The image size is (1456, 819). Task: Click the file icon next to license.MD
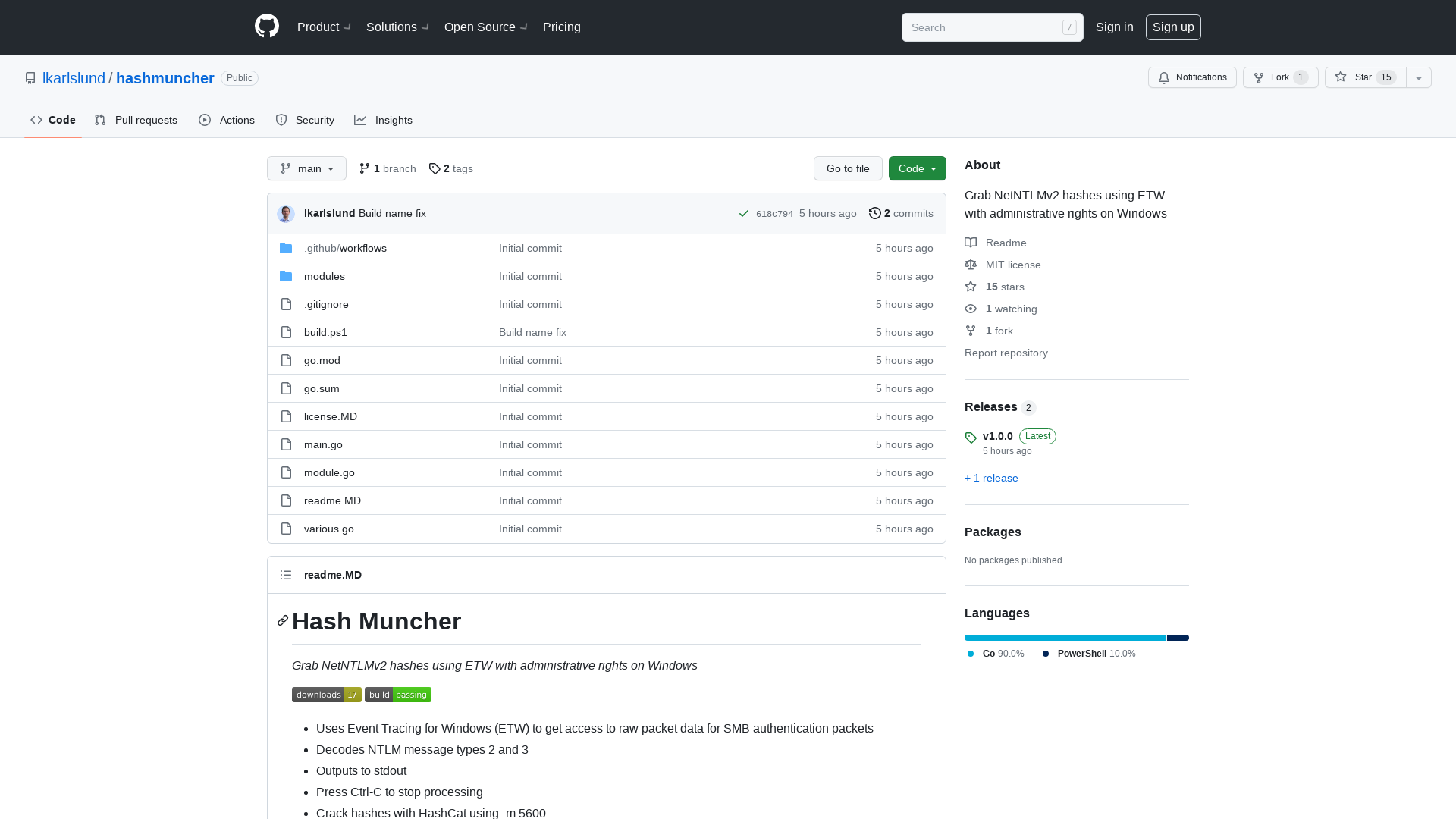click(286, 417)
